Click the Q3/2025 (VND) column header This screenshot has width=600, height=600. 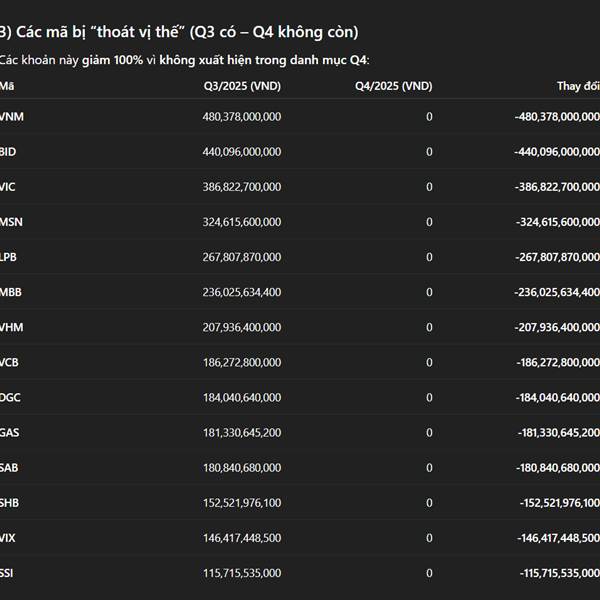[242, 86]
